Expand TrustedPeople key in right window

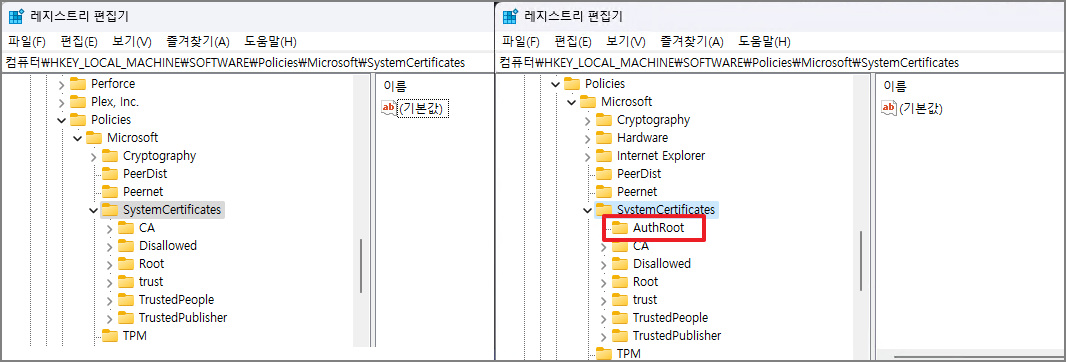pos(604,318)
